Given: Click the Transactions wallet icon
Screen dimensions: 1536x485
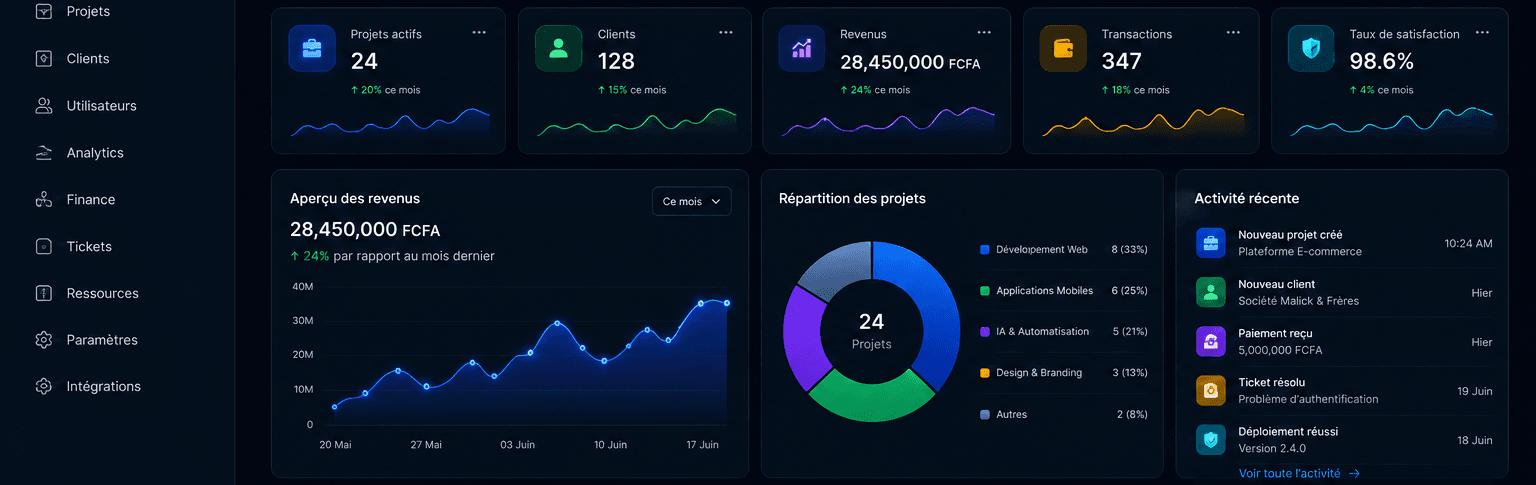Looking at the screenshot, I should pos(1063,48).
